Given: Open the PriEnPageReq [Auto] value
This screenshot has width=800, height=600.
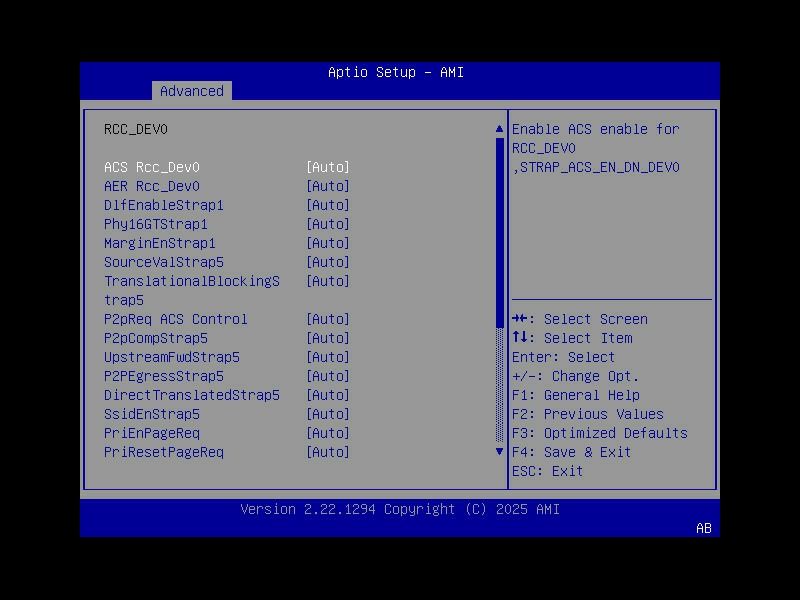Looking at the screenshot, I should point(328,433).
